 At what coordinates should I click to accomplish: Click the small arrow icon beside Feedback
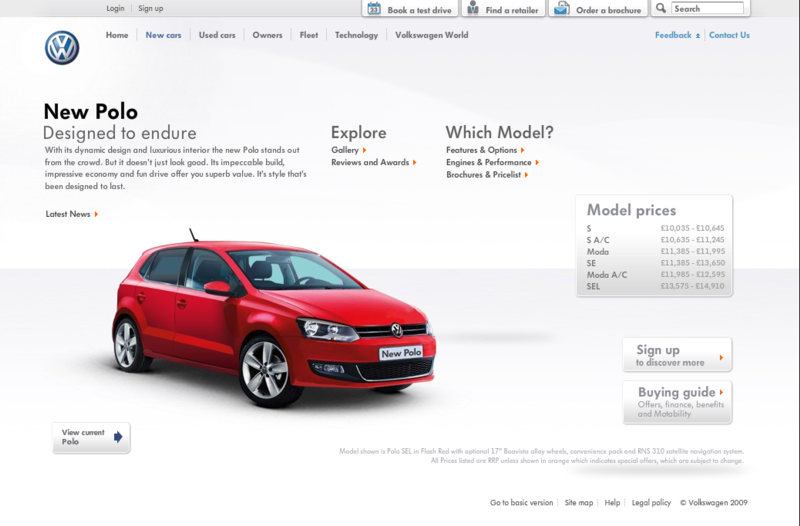pyautogui.click(x=698, y=36)
